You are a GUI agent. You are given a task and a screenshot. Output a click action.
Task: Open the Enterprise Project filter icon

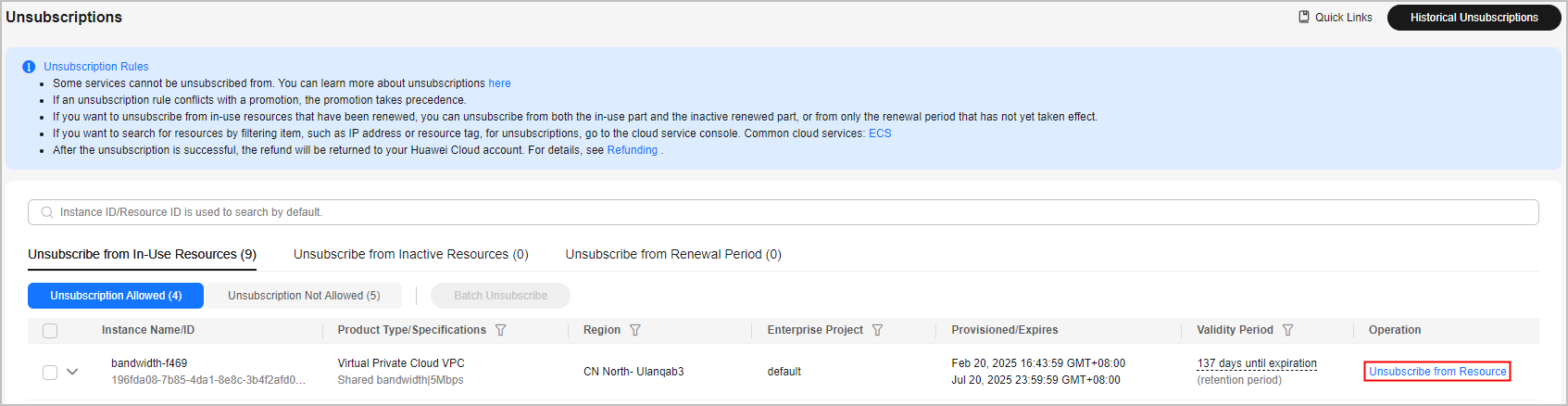878,330
